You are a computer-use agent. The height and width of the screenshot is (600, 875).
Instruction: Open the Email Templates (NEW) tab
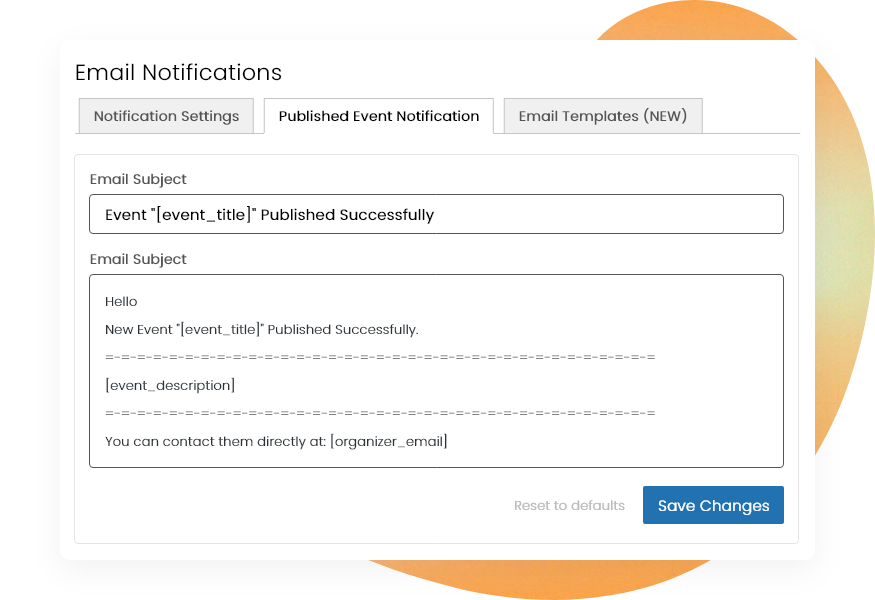603,116
